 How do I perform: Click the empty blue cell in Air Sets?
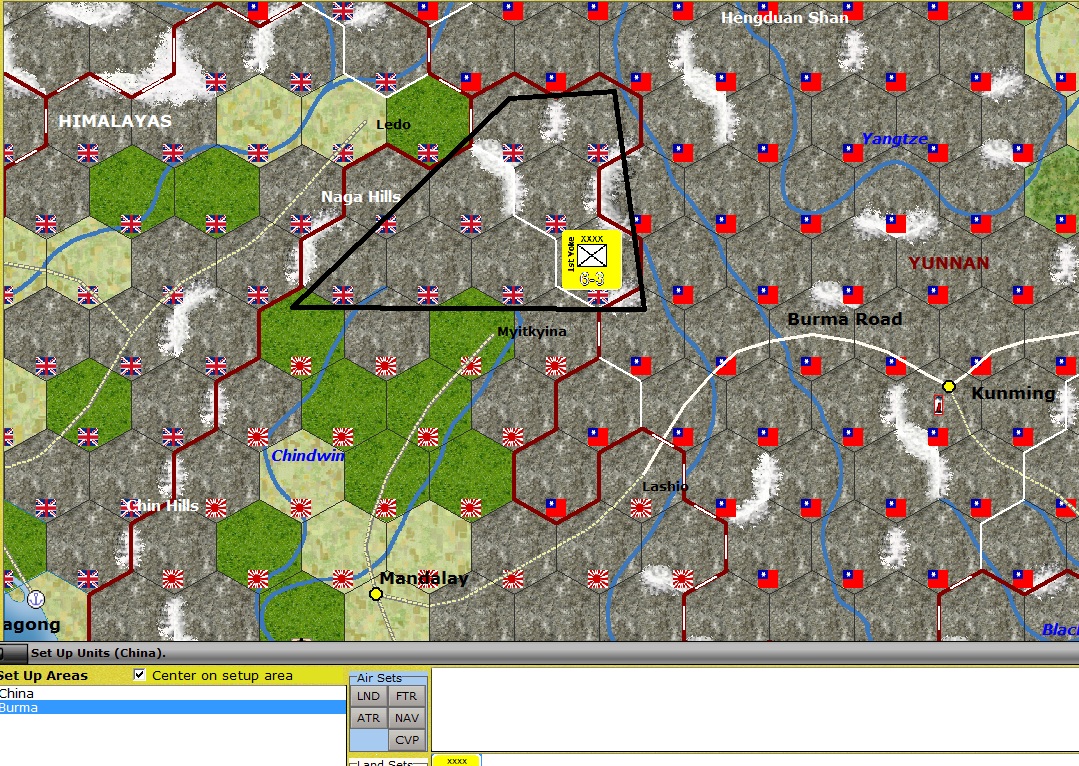tap(368, 739)
